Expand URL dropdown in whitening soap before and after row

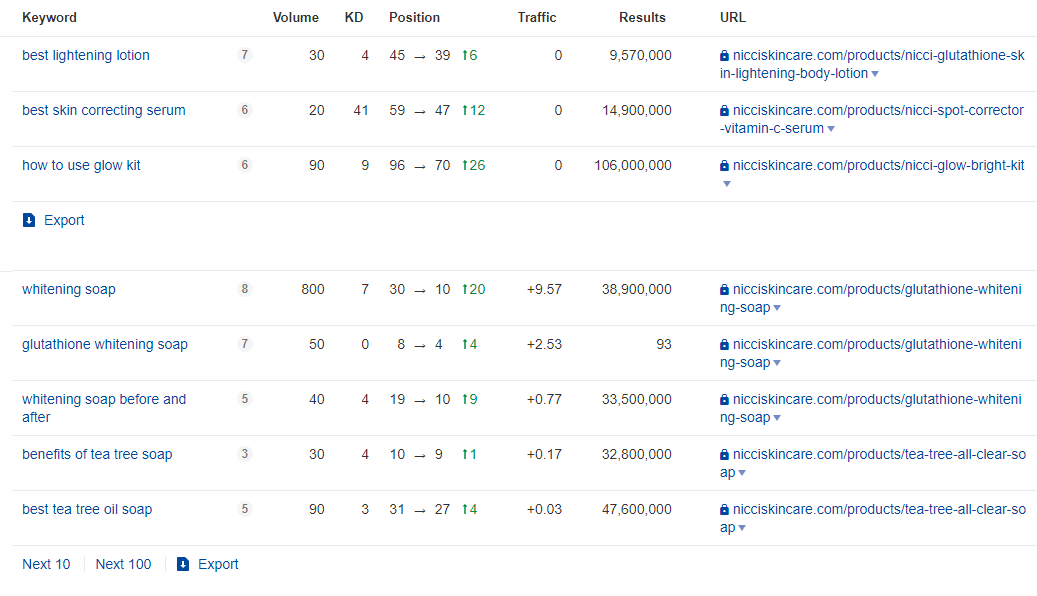click(x=777, y=418)
